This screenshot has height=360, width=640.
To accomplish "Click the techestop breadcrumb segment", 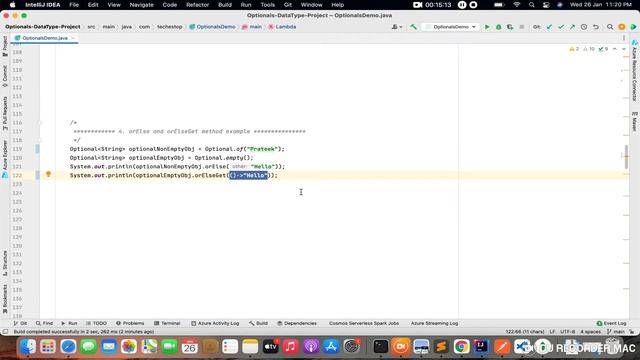I will tap(169, 27).
